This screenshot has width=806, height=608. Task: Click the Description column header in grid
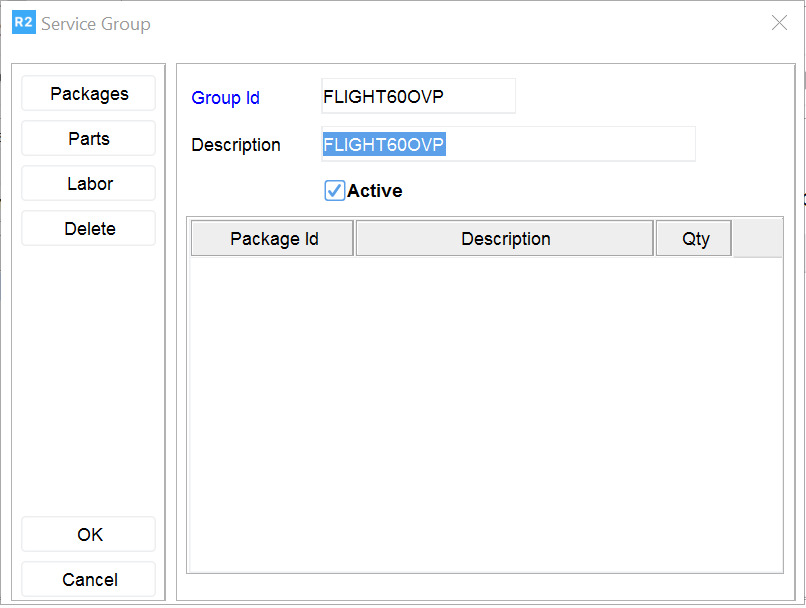point(505,239)
